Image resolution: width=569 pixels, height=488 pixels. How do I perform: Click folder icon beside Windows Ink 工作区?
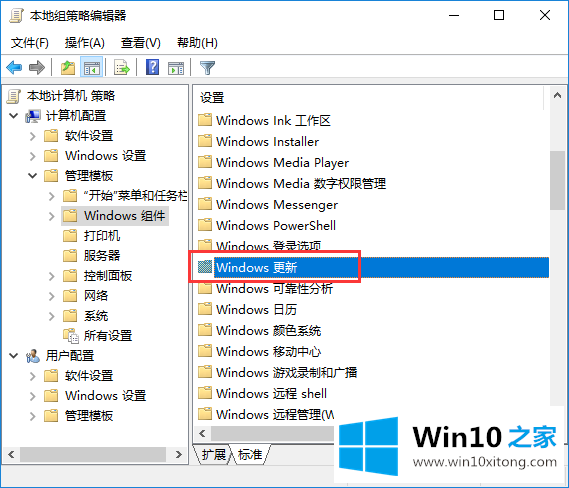(205, 120)
